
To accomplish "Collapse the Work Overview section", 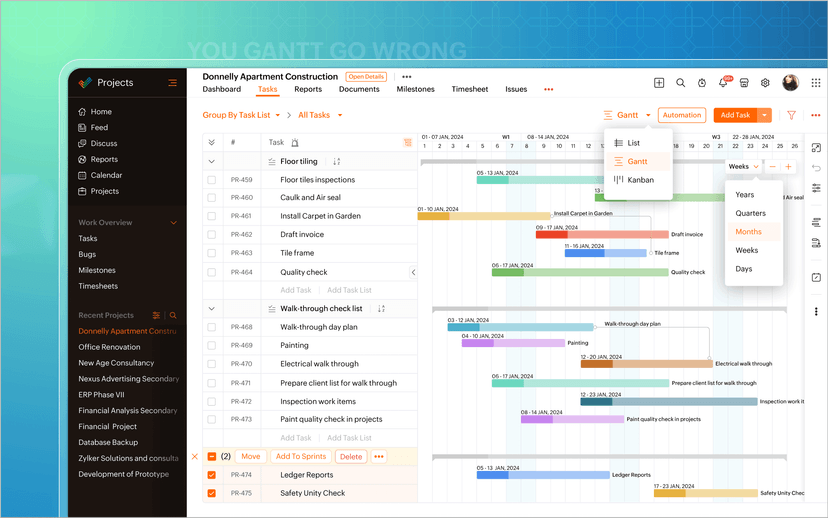I will click(x=173, y=223).
